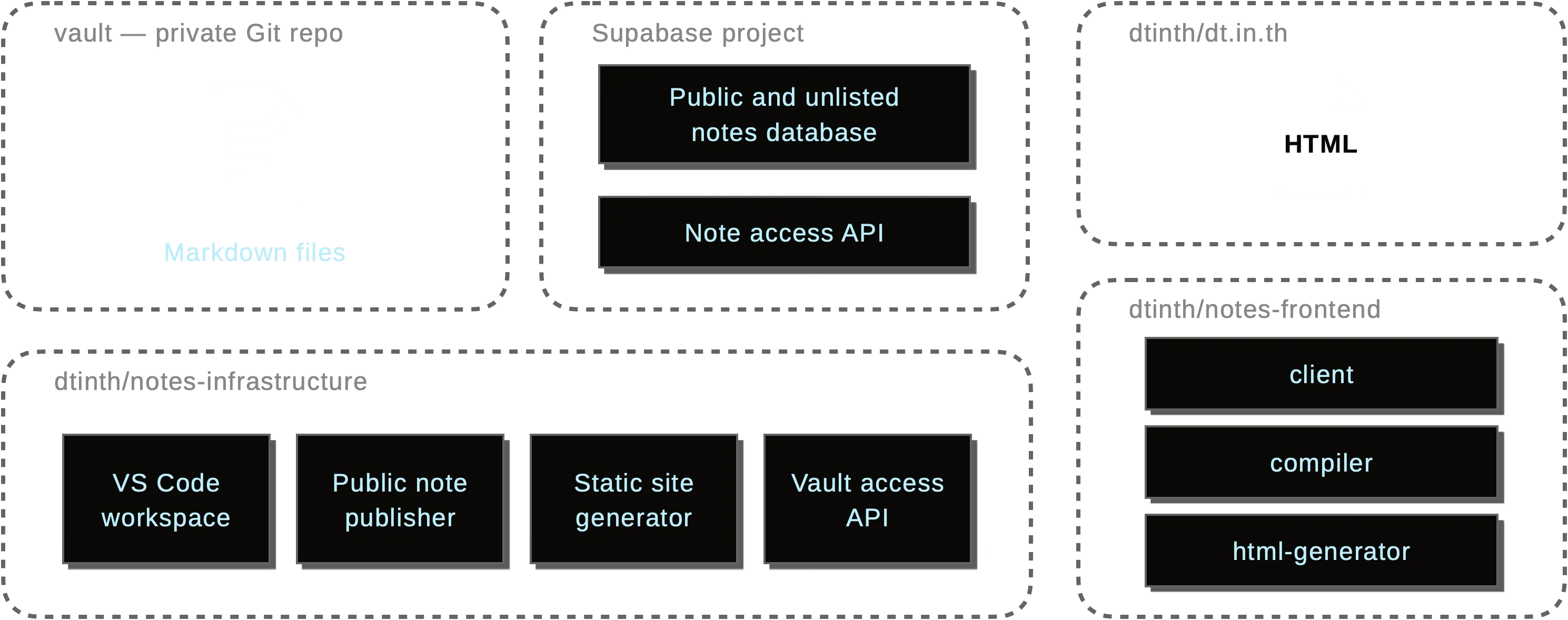Screen dimensions: 1568x620
Task: Click the compiler module block
Action: pyautogui.click(x=1320, y=463)
